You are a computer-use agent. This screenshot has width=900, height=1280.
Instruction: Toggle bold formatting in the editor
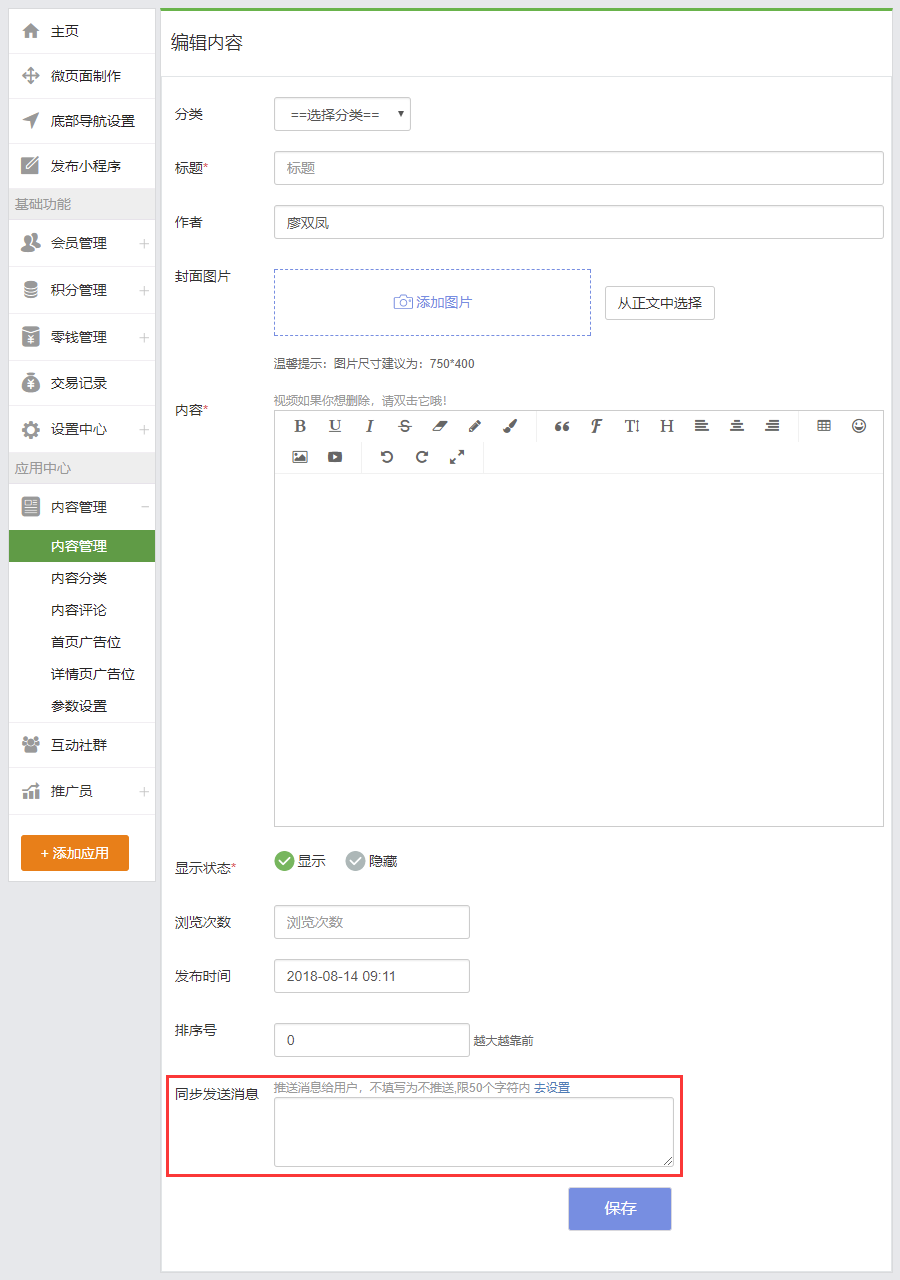[x=300, y=426]
